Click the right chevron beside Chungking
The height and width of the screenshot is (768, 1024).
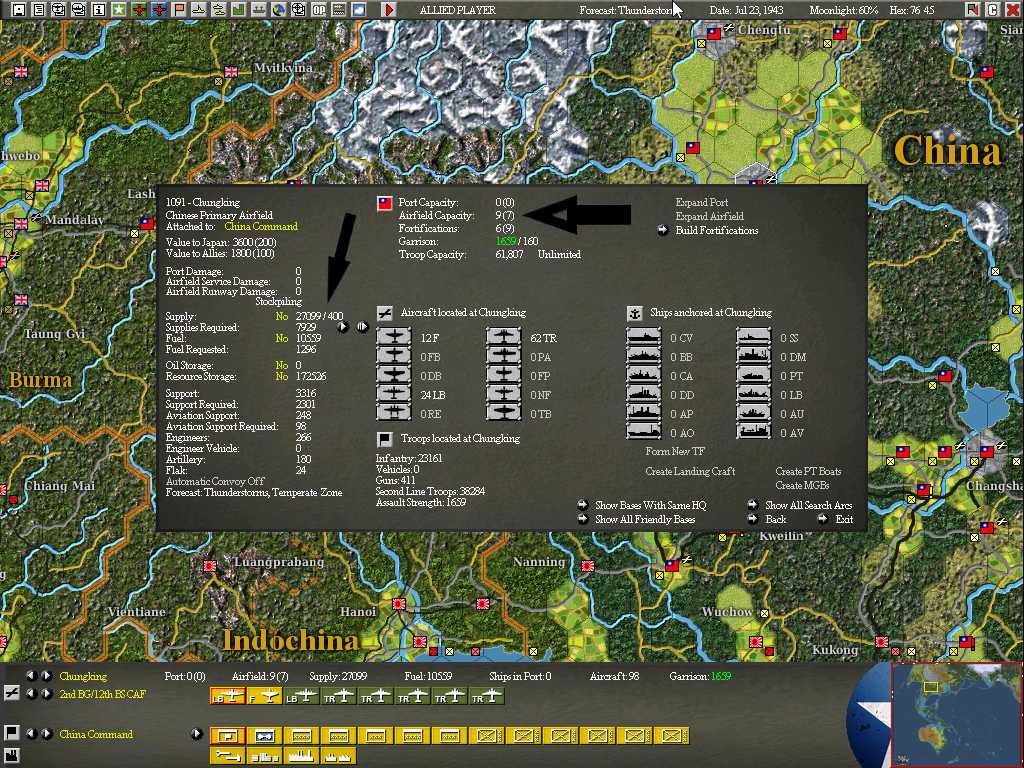(45, 676)
